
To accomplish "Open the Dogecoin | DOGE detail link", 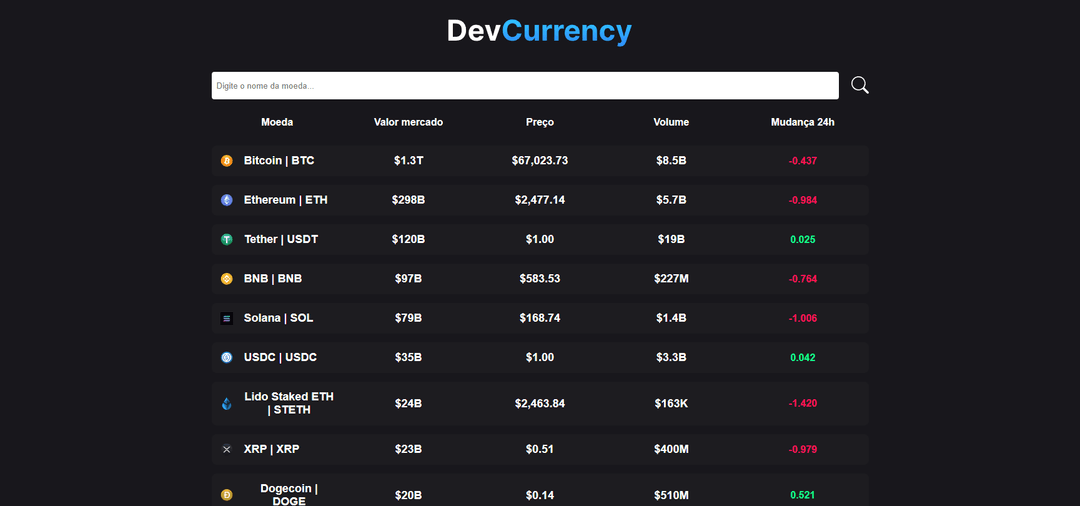I will (x=289, y=495).
